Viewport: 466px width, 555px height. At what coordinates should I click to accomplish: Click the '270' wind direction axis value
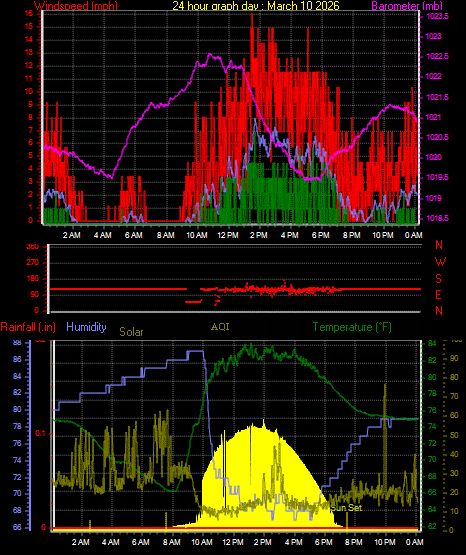tap(33, 263)
